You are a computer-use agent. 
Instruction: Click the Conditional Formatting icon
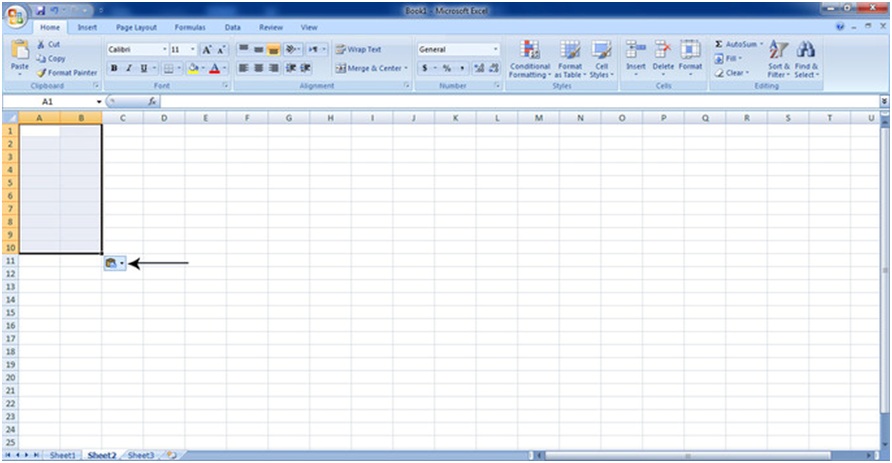click(x=530, y=51)
